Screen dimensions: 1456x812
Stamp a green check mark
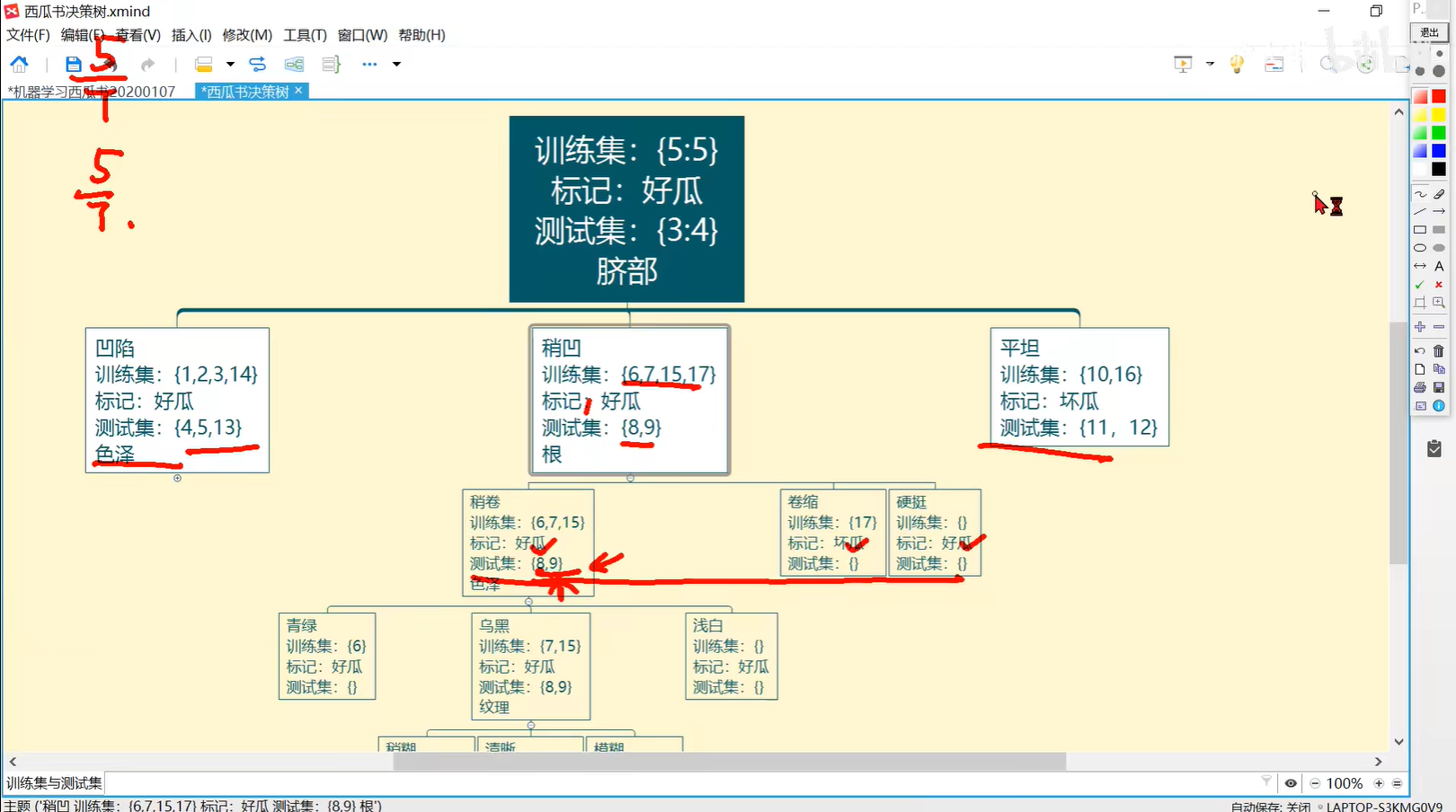1420,285
